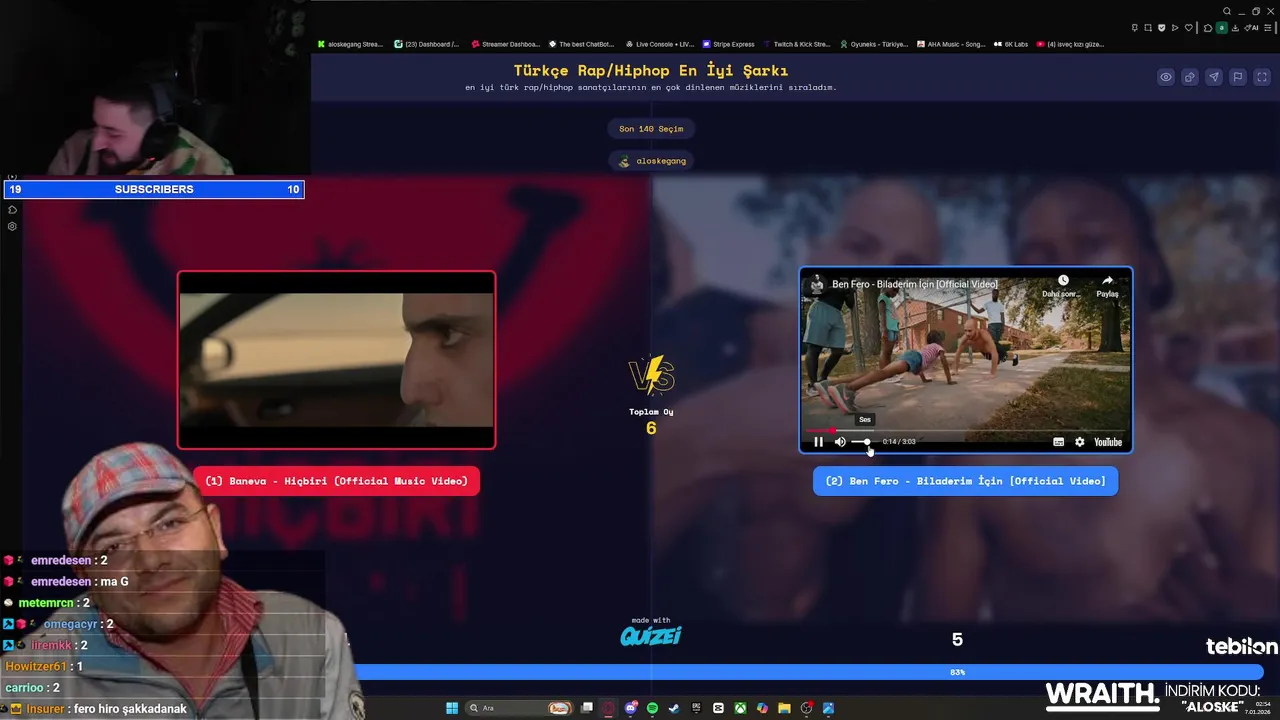
Task: Seek on the YouTube video progress bar
Action: (x=965, y=430)
